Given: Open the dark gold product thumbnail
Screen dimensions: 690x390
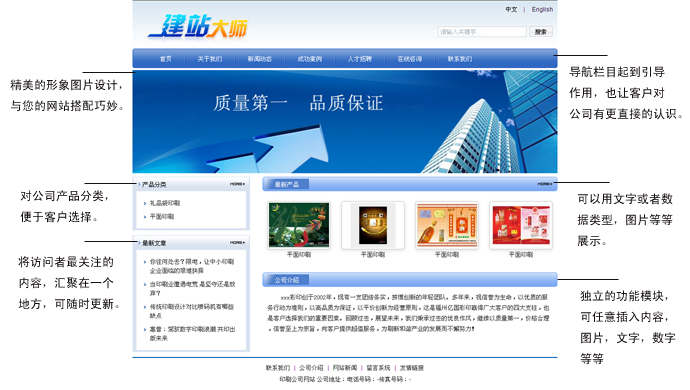Looking at the screenshot, I should [x=373, y=225].
